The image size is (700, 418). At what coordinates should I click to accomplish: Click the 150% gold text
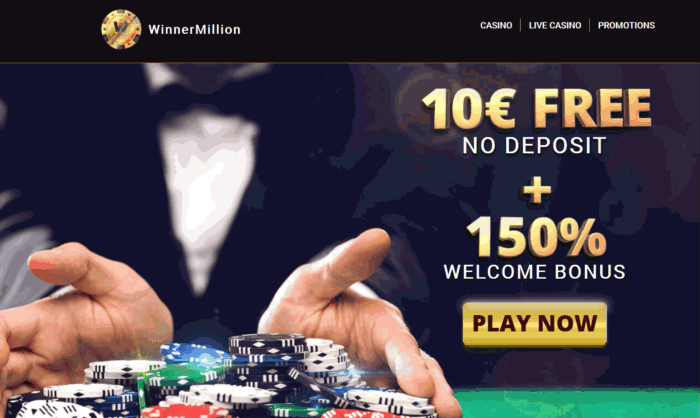pos(536,238)
